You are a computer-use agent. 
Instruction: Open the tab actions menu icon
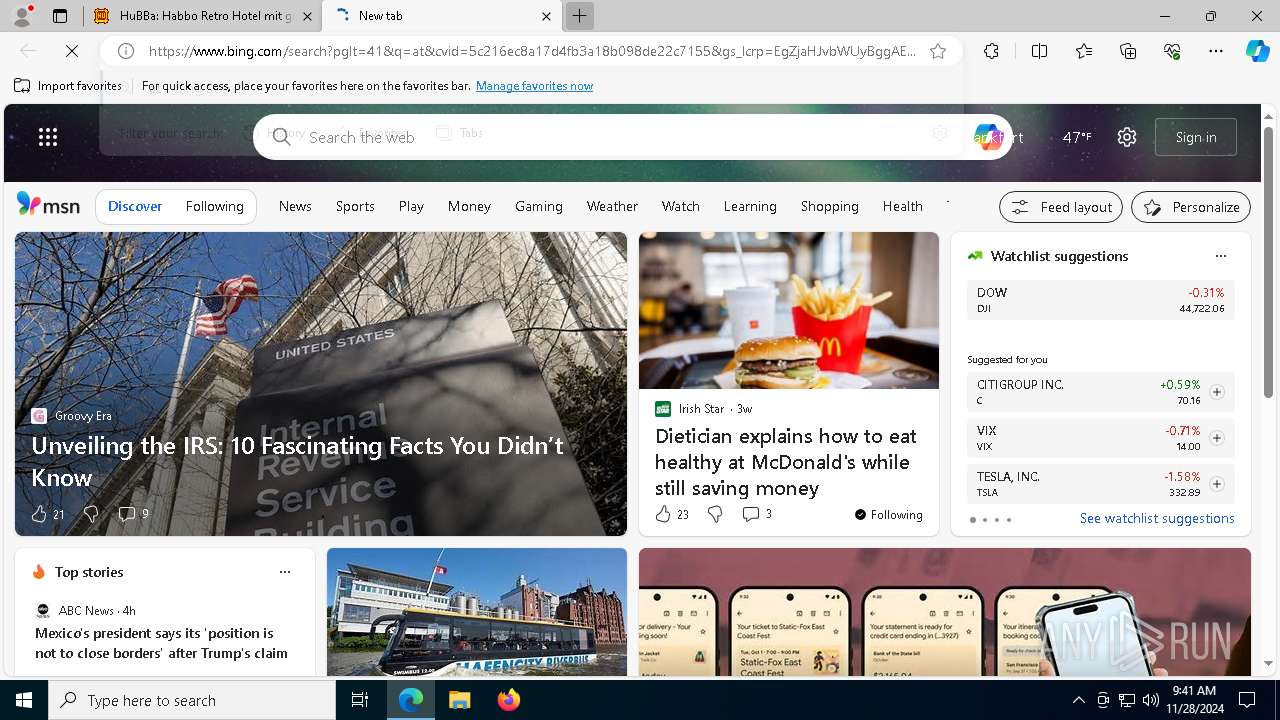click(x=60, y=16)
